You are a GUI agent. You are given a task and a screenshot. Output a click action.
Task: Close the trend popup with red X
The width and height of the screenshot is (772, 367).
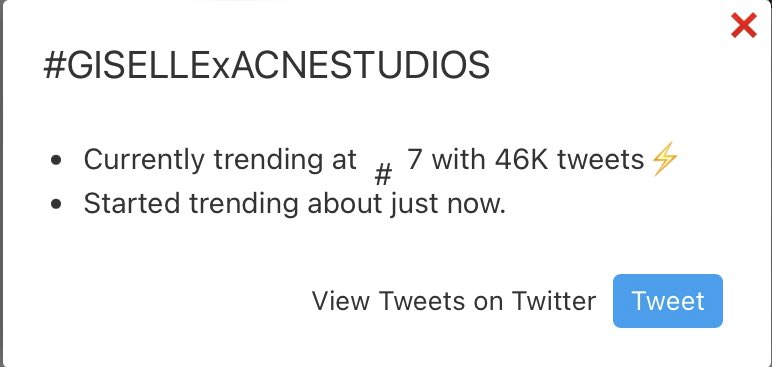(743, 26)
